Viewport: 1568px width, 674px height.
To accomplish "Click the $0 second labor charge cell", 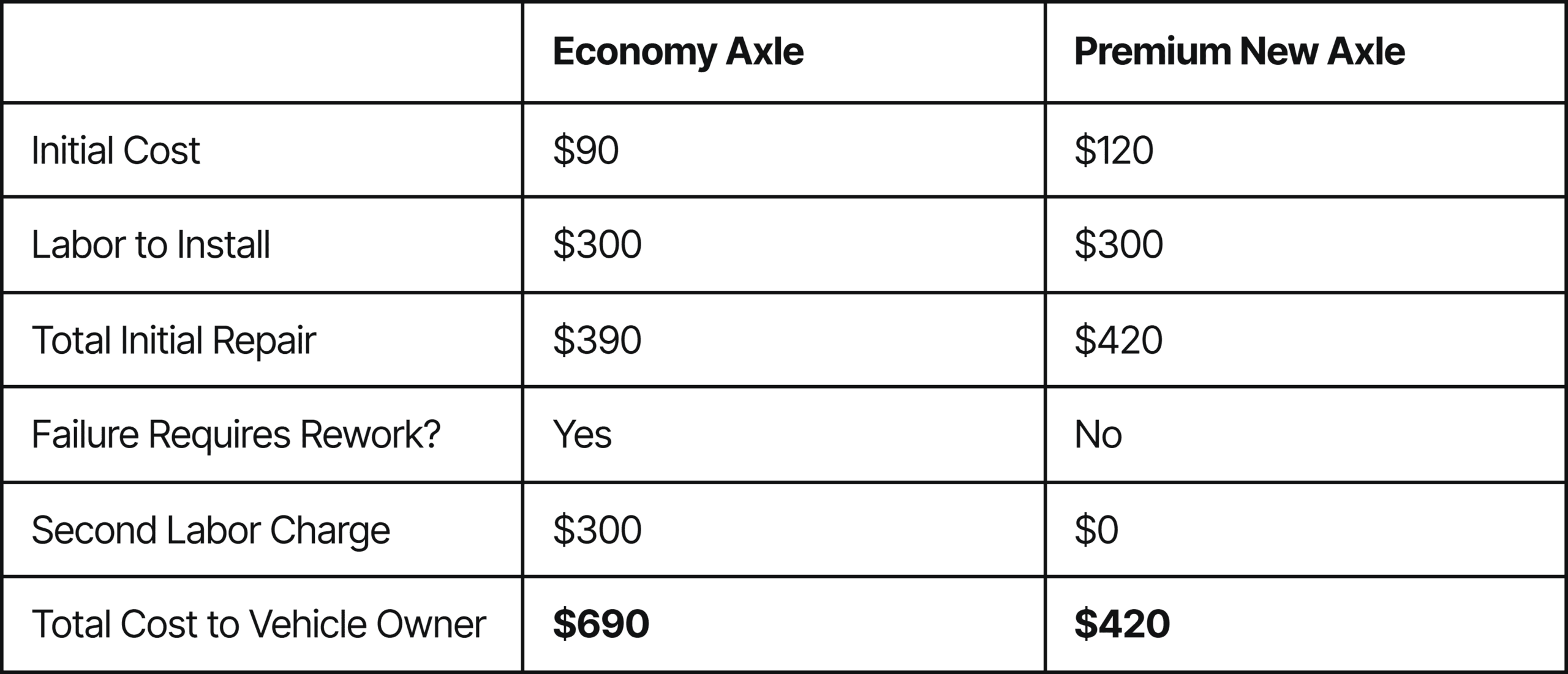I will tap(1096, 530).
